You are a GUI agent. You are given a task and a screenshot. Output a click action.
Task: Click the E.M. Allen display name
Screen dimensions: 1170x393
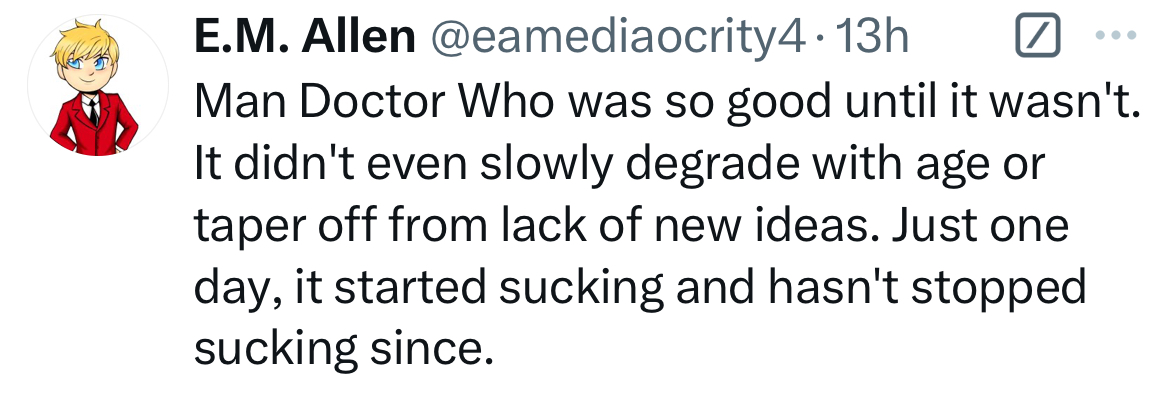click(304, 36)
